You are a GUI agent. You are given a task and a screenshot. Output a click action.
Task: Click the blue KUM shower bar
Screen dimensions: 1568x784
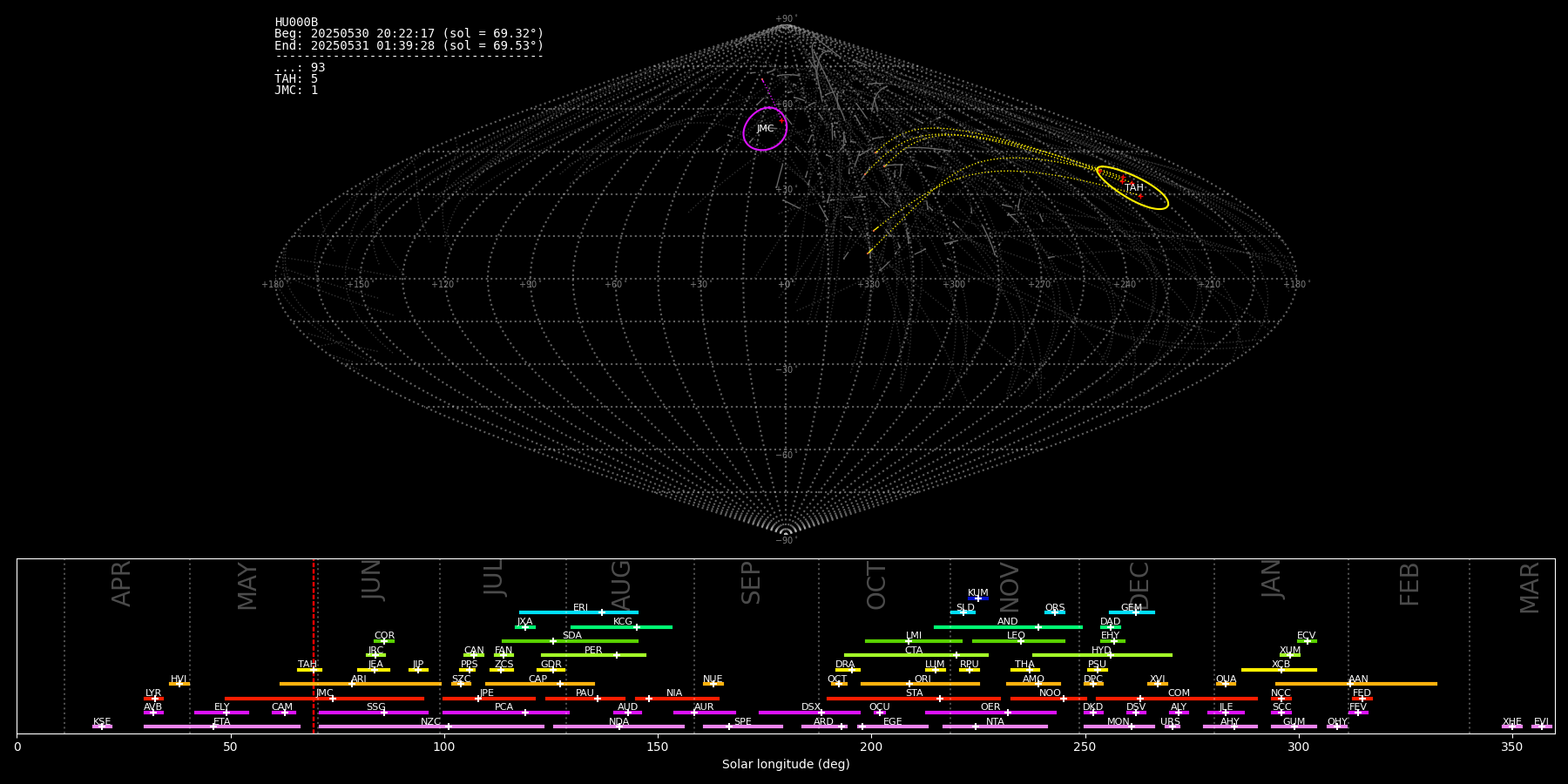[x=978, y=598]
